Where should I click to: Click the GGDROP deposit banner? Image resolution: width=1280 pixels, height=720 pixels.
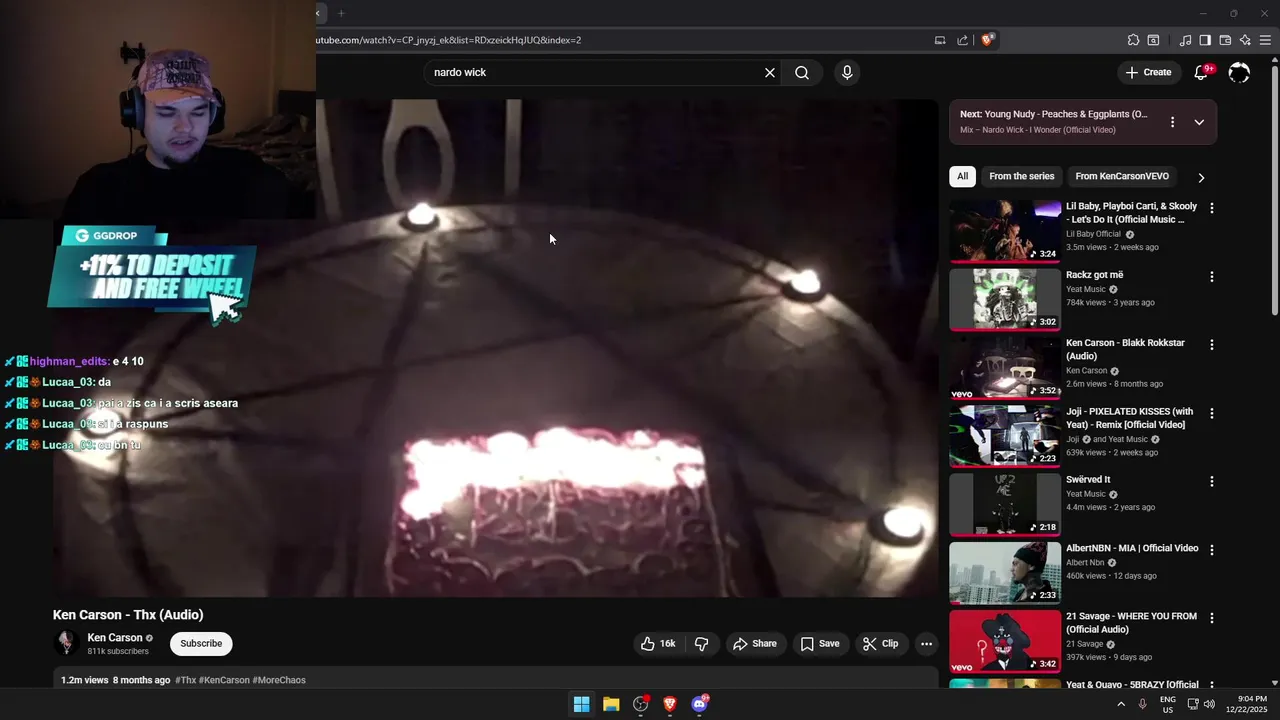point(152,274)
